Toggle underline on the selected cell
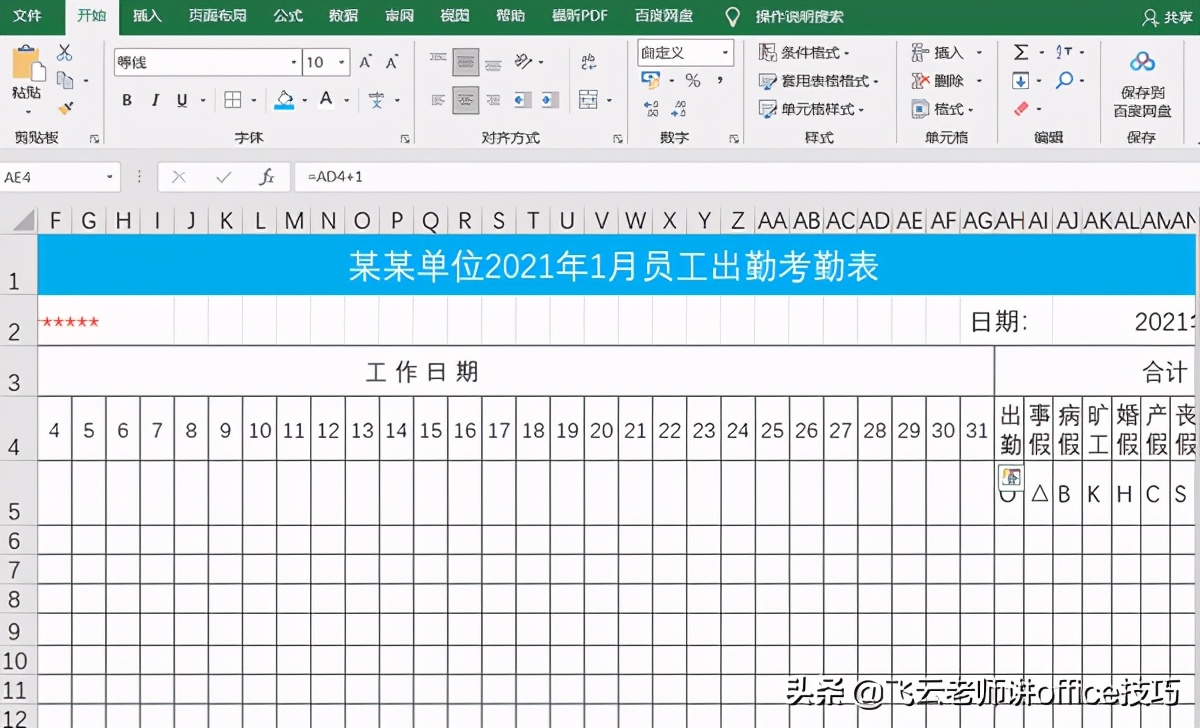Viewport: 1200px width, 728px height. point(181,99)
